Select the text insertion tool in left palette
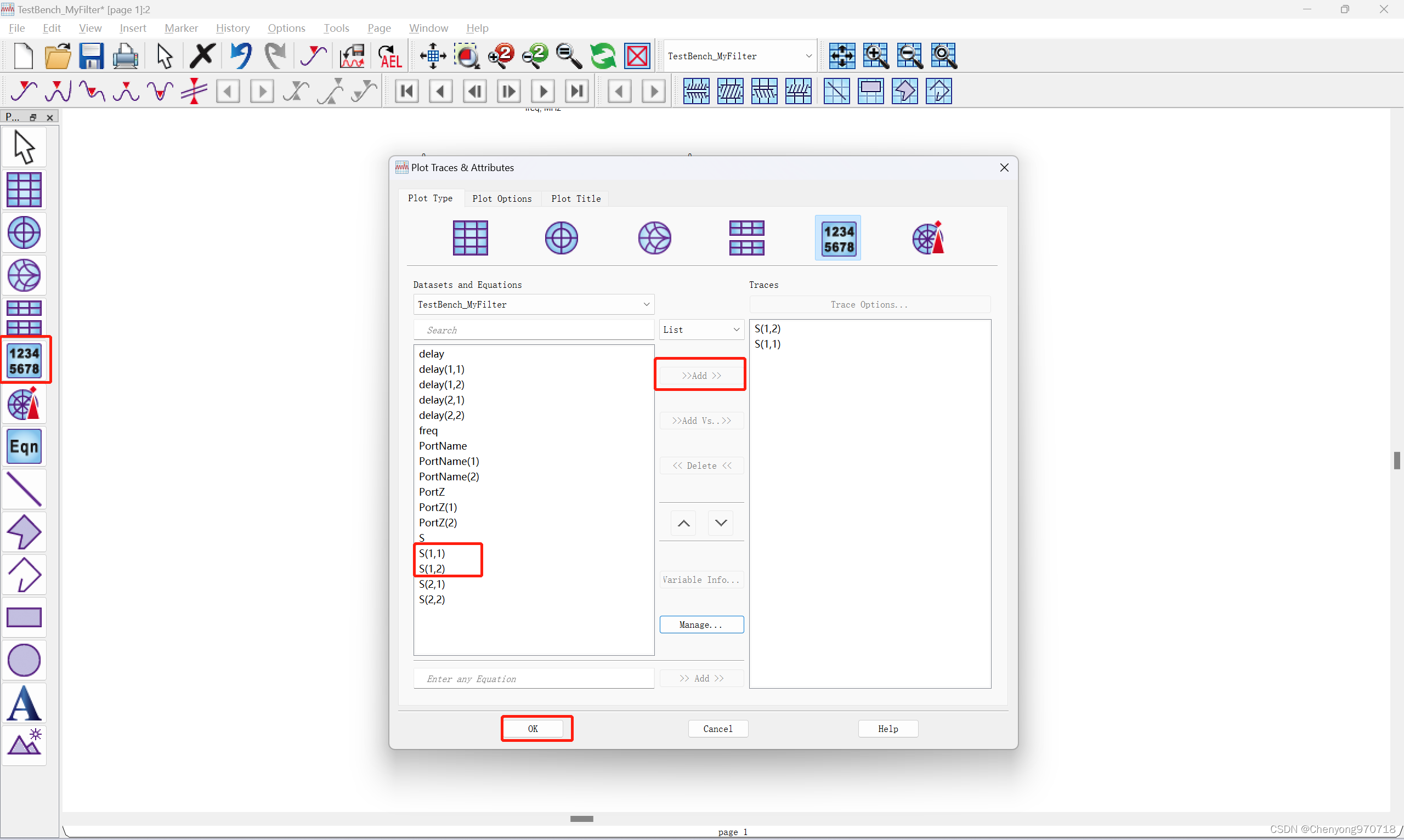Image resolution: width=1404 pixels, height=840 pixels. [24, 703]
